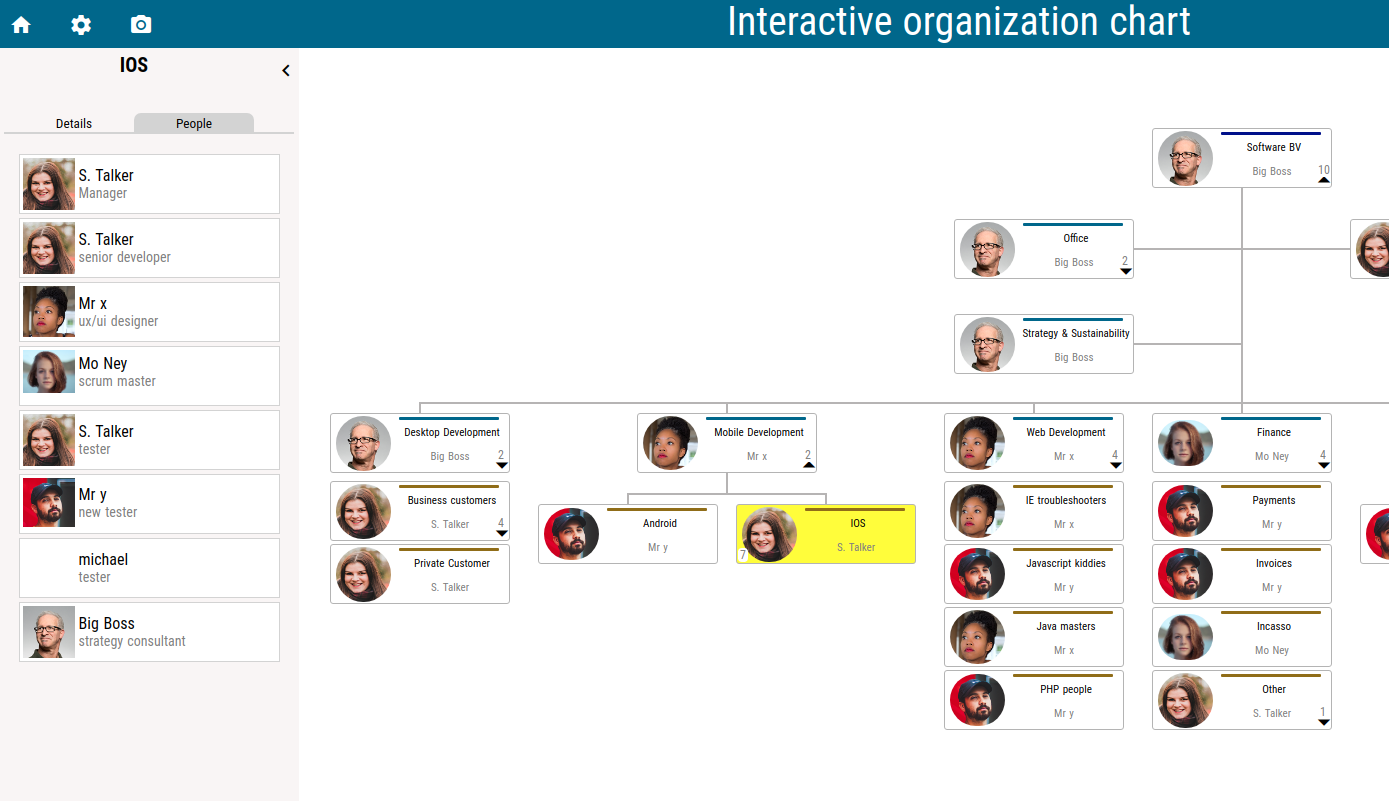This screenshot has height=801, width=1389.
Task: Click Mr y avatar on Android node
Action: [x=572, y=534]
